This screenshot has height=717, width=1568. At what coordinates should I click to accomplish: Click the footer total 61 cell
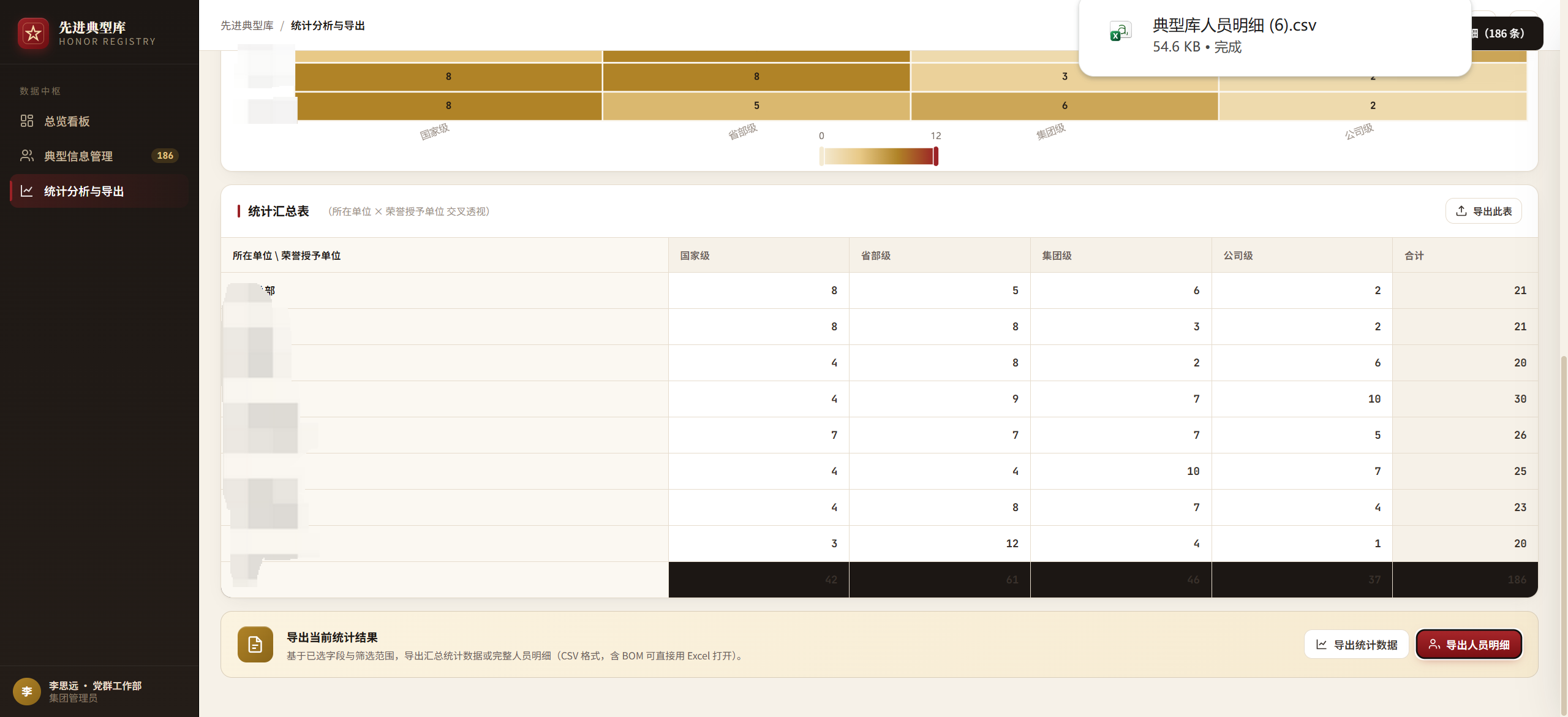(x=940, y=580)
